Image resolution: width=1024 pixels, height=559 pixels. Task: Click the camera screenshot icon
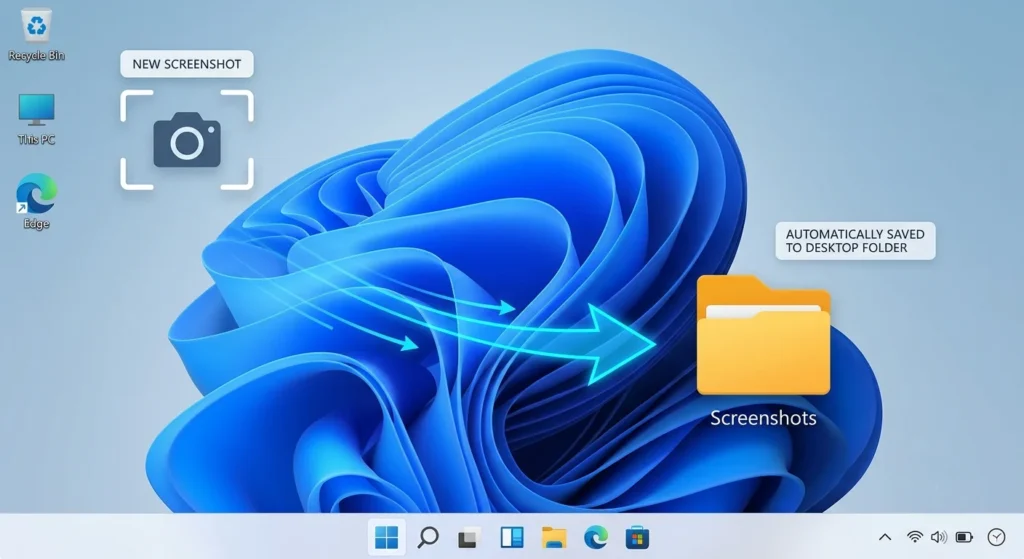[x=187, y=140]
